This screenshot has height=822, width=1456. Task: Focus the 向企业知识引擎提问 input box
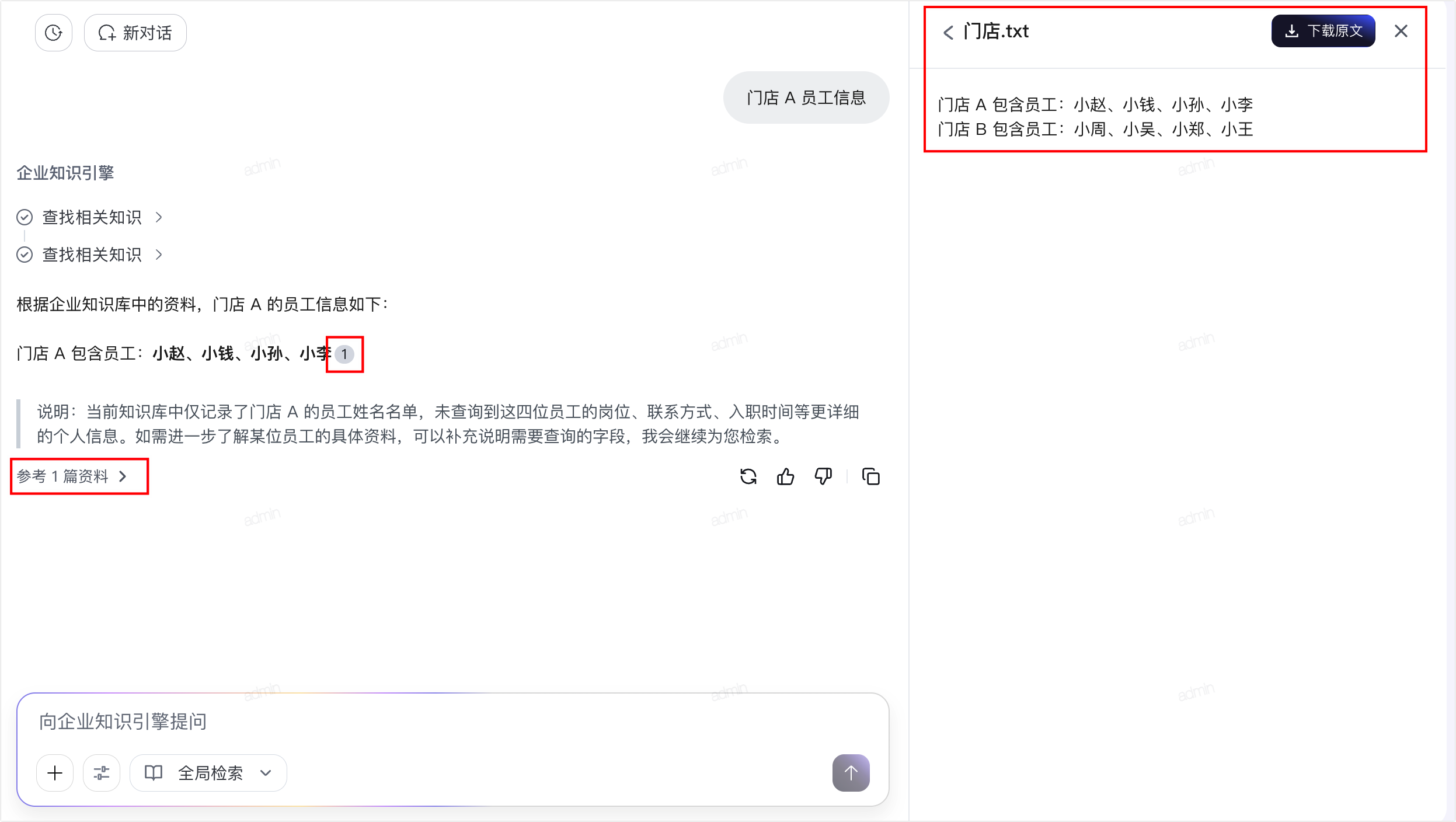point(452,722)
